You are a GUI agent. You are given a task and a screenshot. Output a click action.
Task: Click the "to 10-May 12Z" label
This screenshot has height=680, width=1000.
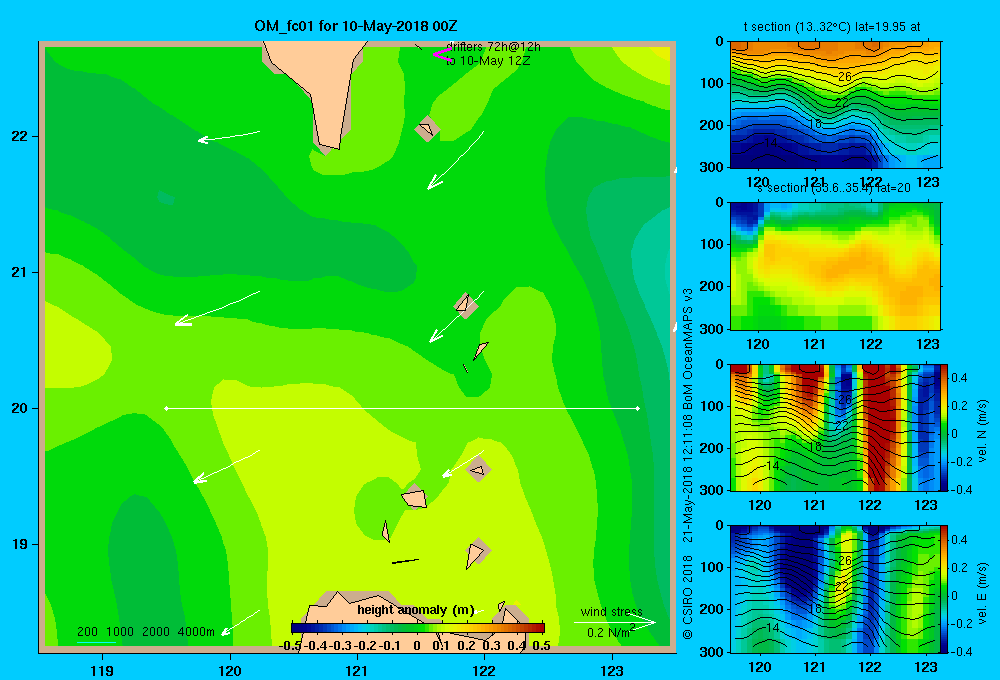pyautogui.click(x=488, y=61)
